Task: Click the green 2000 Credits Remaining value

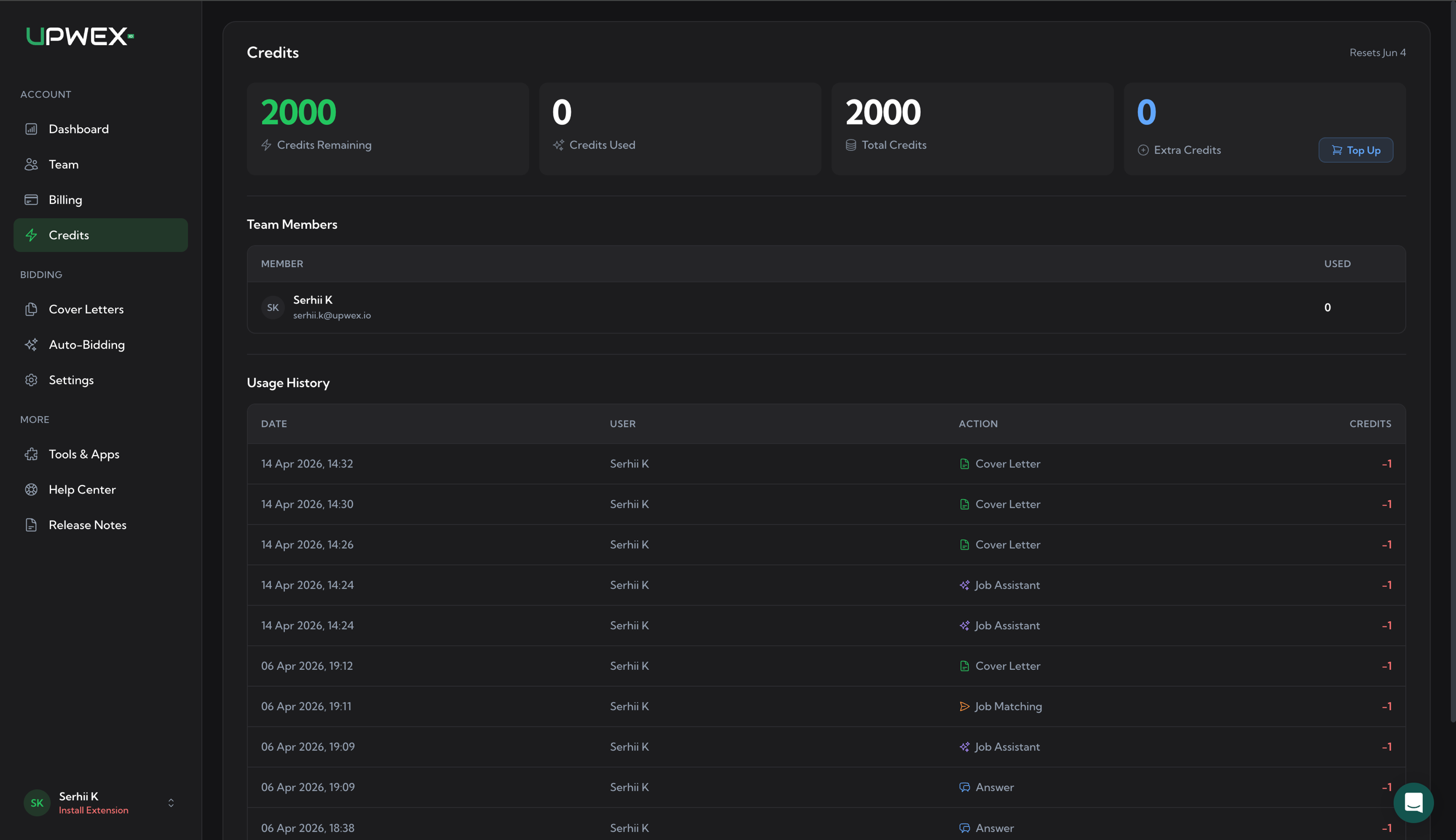Action: (298, 112)
